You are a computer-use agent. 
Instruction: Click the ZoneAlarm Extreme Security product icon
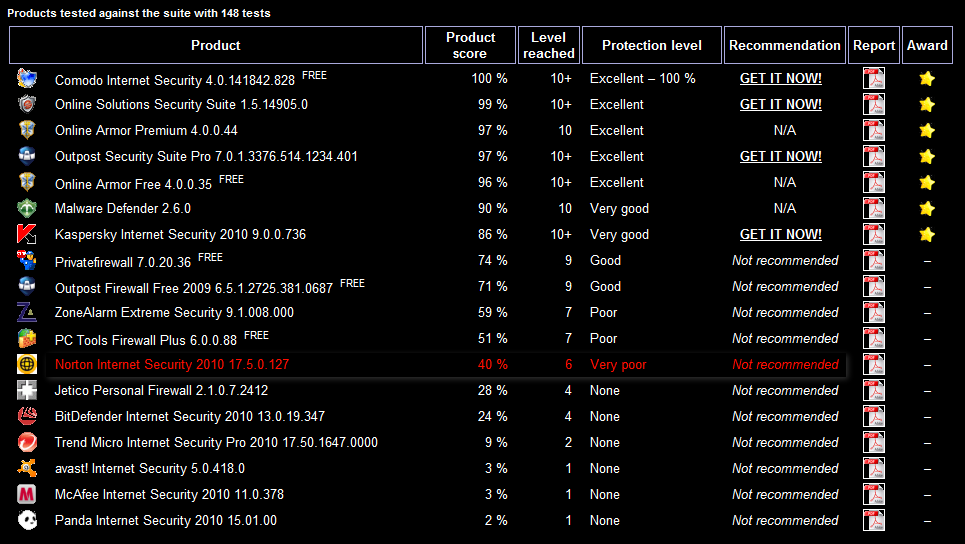point(26,313)
